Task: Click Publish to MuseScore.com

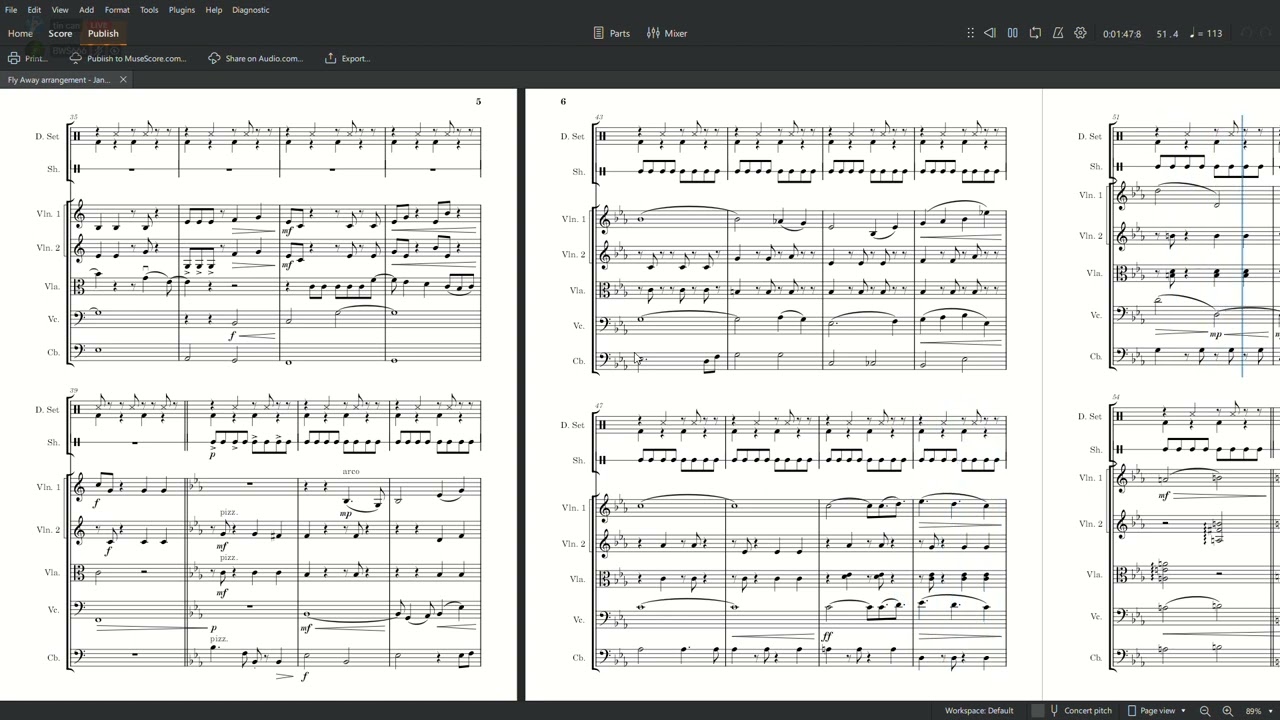Action: click(x=127, y=58)
